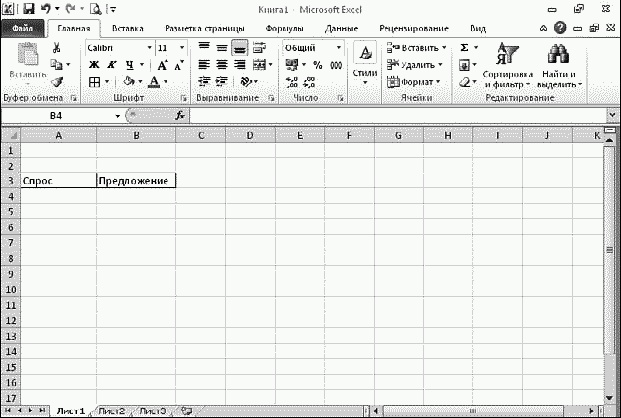Click the font color A swatch
This screenshot has width=621, height=418.
(152, 82)
